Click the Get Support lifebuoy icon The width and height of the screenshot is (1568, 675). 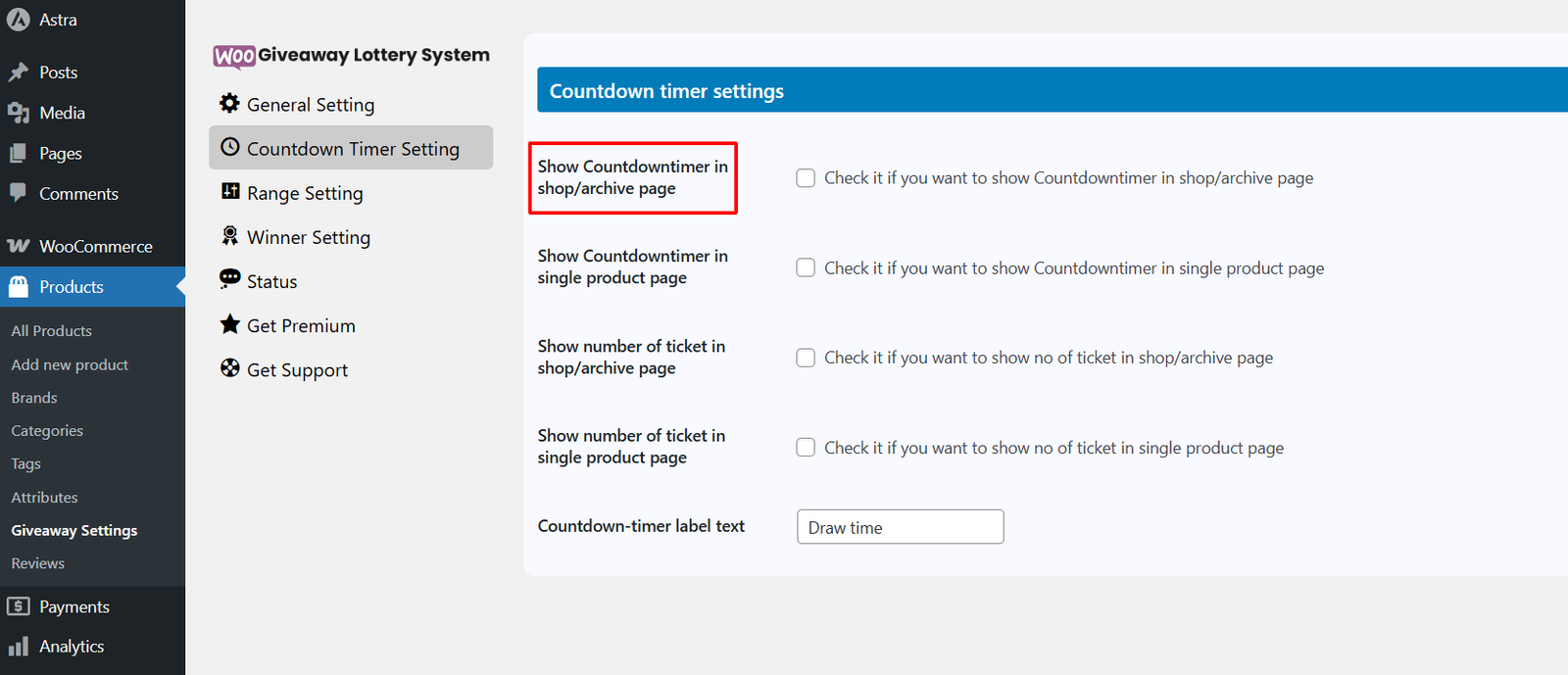229,368
